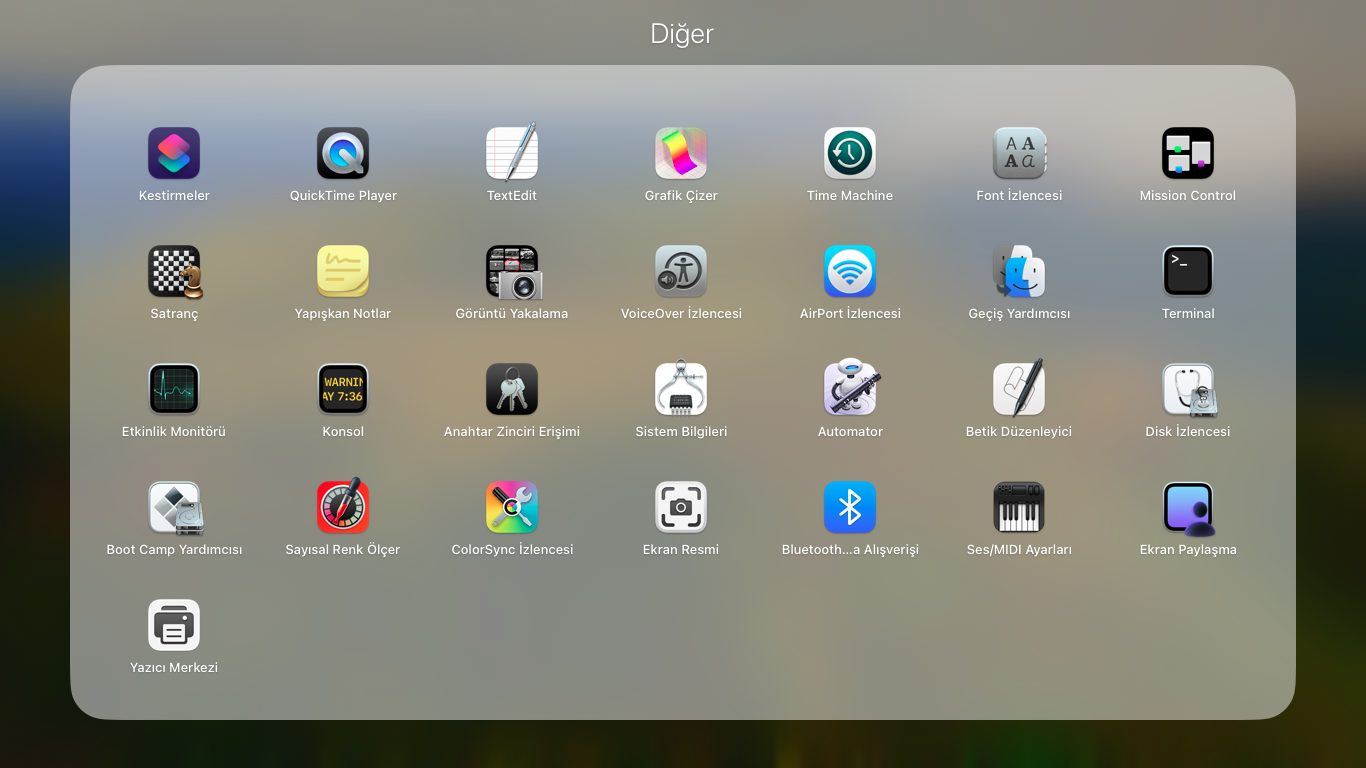Open Time Machine
The width and height of the screenshot is (1366, 768).
click(850, 154)
